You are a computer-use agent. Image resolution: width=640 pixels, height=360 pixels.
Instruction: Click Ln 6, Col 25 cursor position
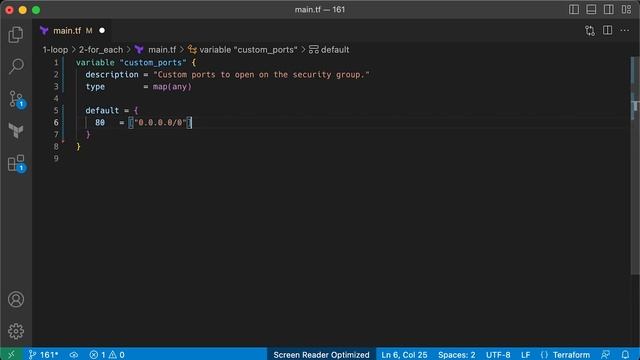404,354
